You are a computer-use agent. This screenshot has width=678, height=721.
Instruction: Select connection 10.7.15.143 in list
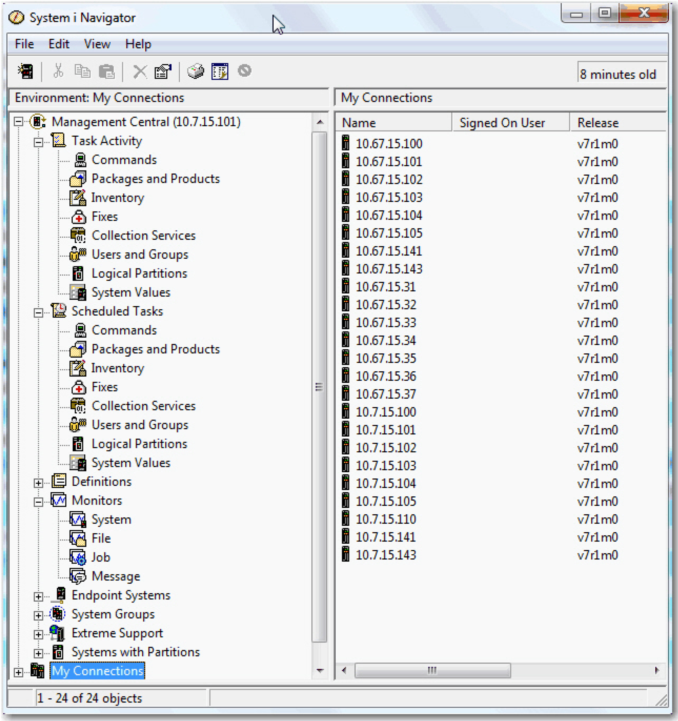[386, 555]
